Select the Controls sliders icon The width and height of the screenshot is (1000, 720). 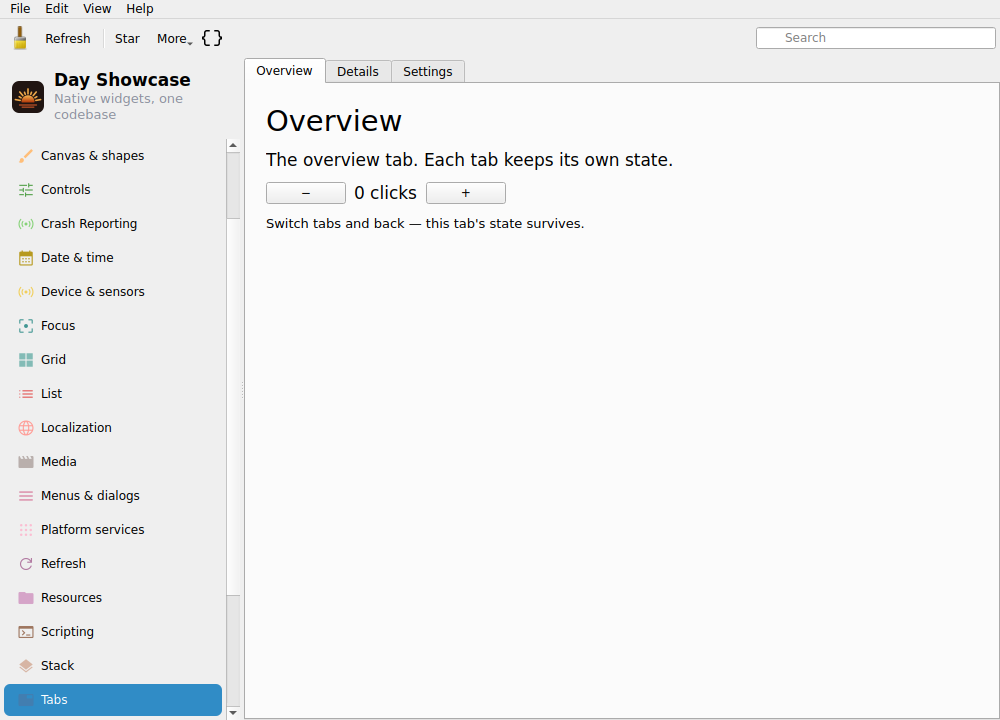26,189
